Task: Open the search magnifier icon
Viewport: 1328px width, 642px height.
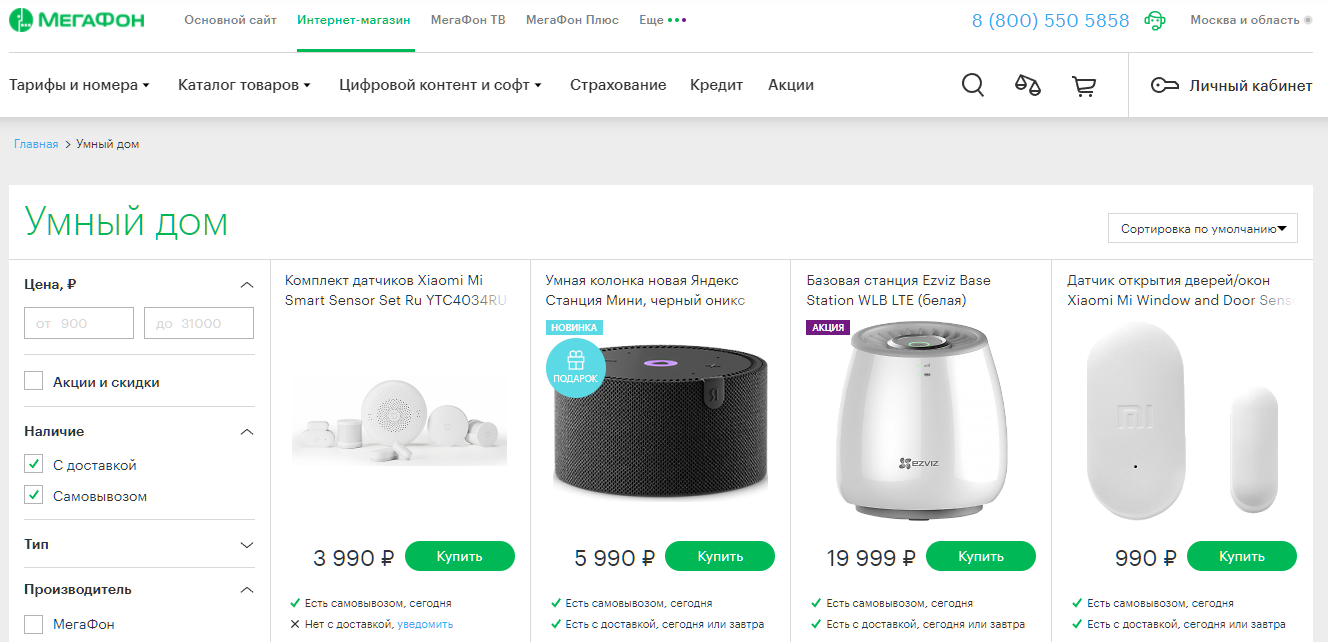Action: 973,85
